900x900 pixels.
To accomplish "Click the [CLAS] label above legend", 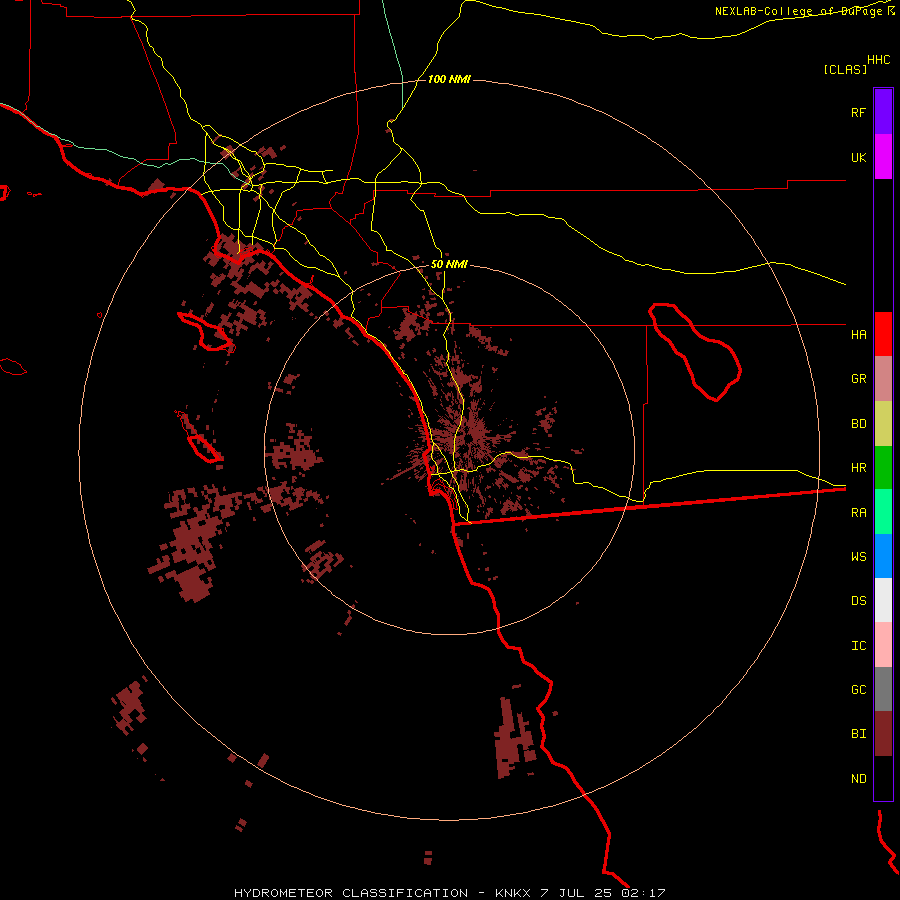I will [x=845, y=69].
